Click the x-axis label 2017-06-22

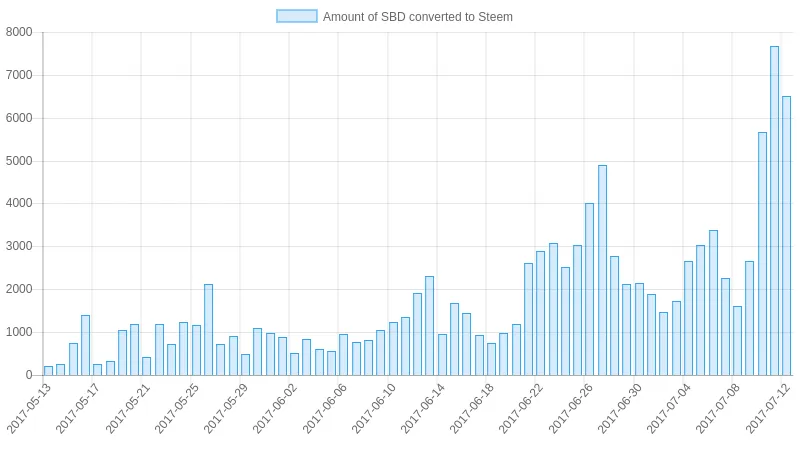521,409
